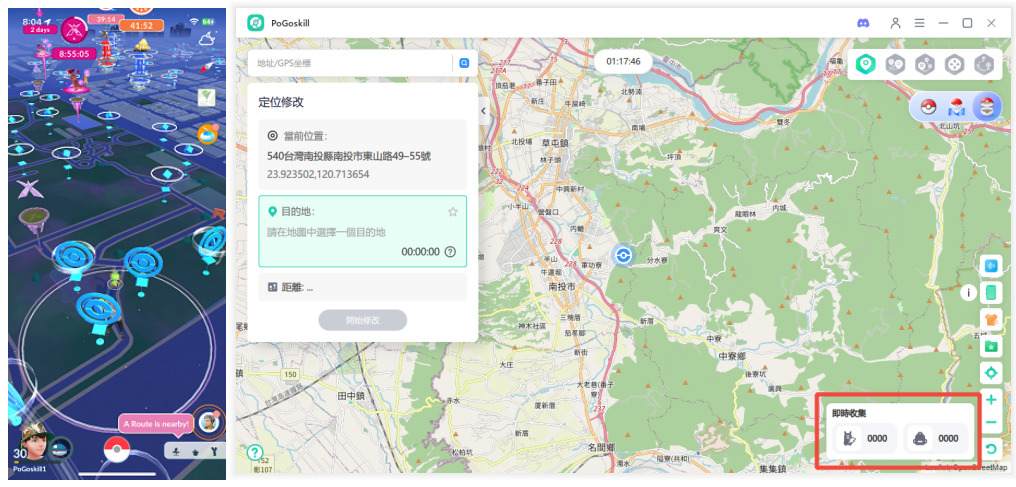The width and height of the screenshot is (1016, 487).
Task: Select two-spot route mode icon
Action: coord(895,64)
